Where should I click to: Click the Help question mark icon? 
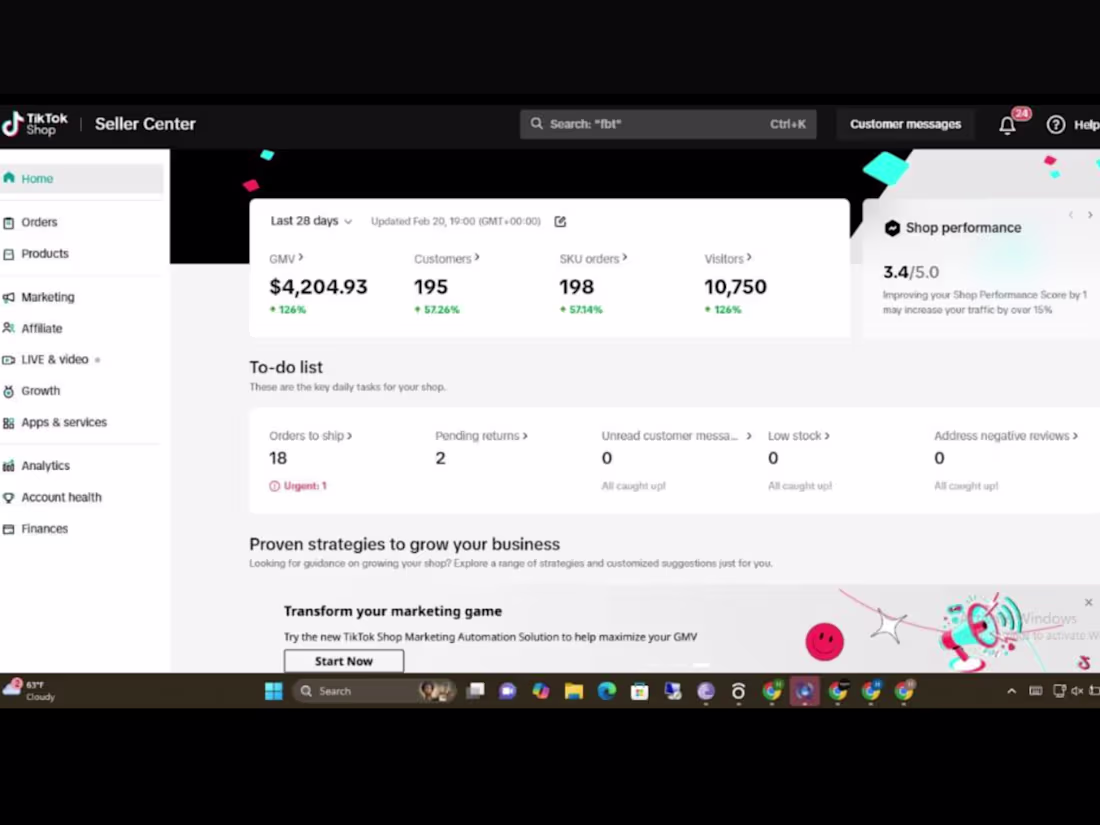(1057, 124)
